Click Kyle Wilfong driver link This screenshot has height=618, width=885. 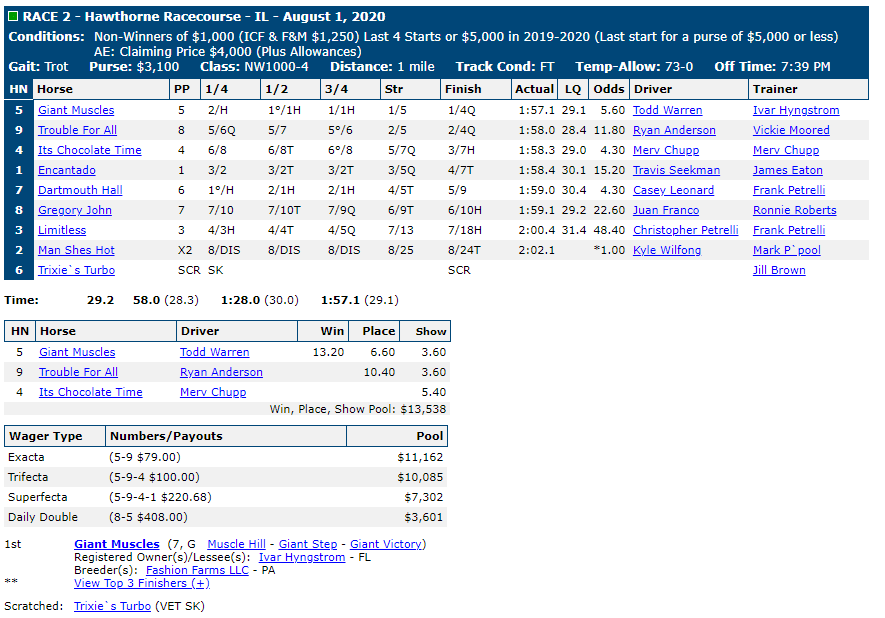pos(667,250)
